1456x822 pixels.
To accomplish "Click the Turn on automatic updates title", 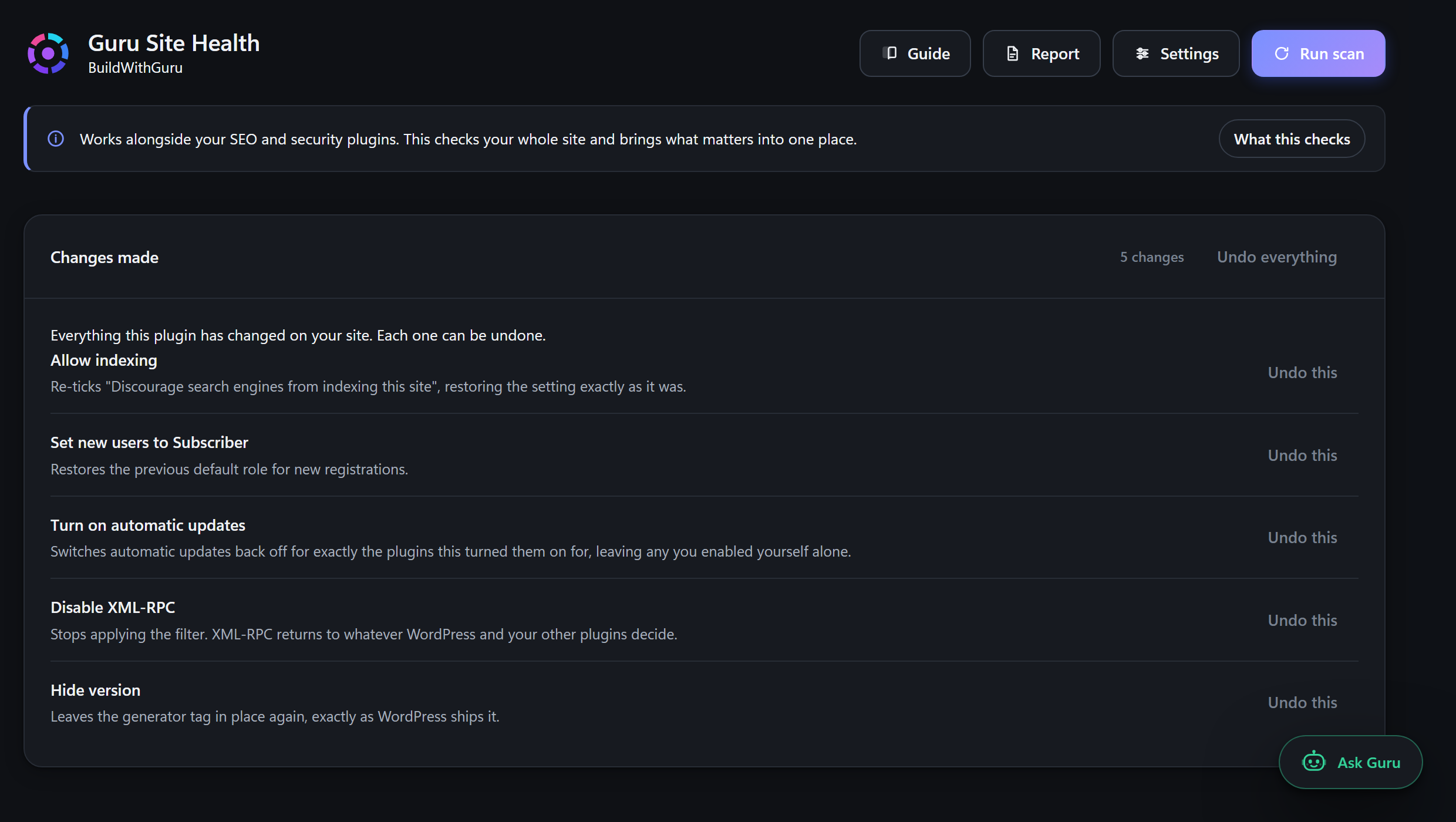I will coord(148,525).
